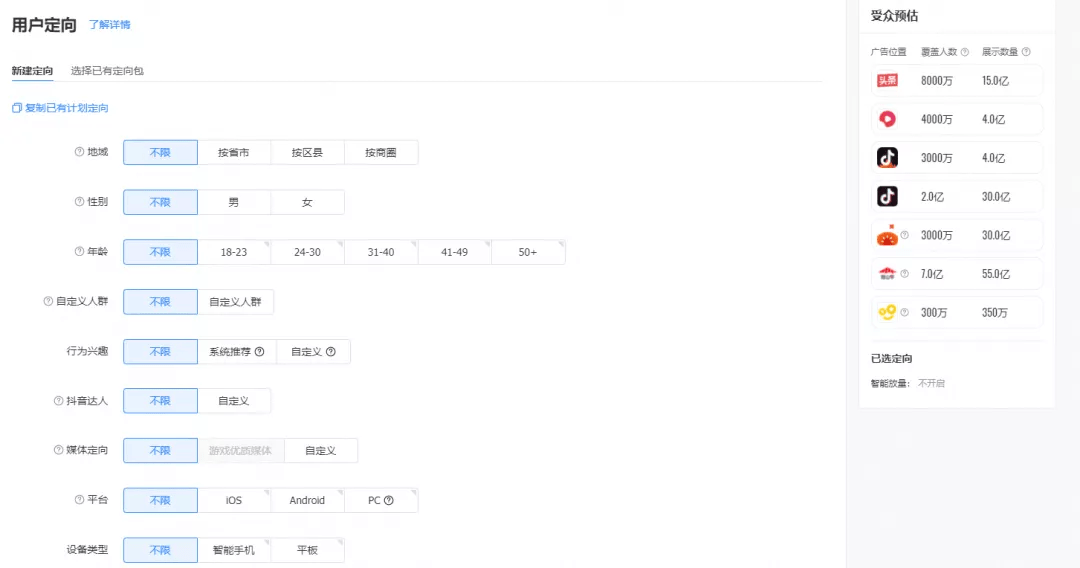Click the help icon in the 300万 placement row

coord(904,313)
